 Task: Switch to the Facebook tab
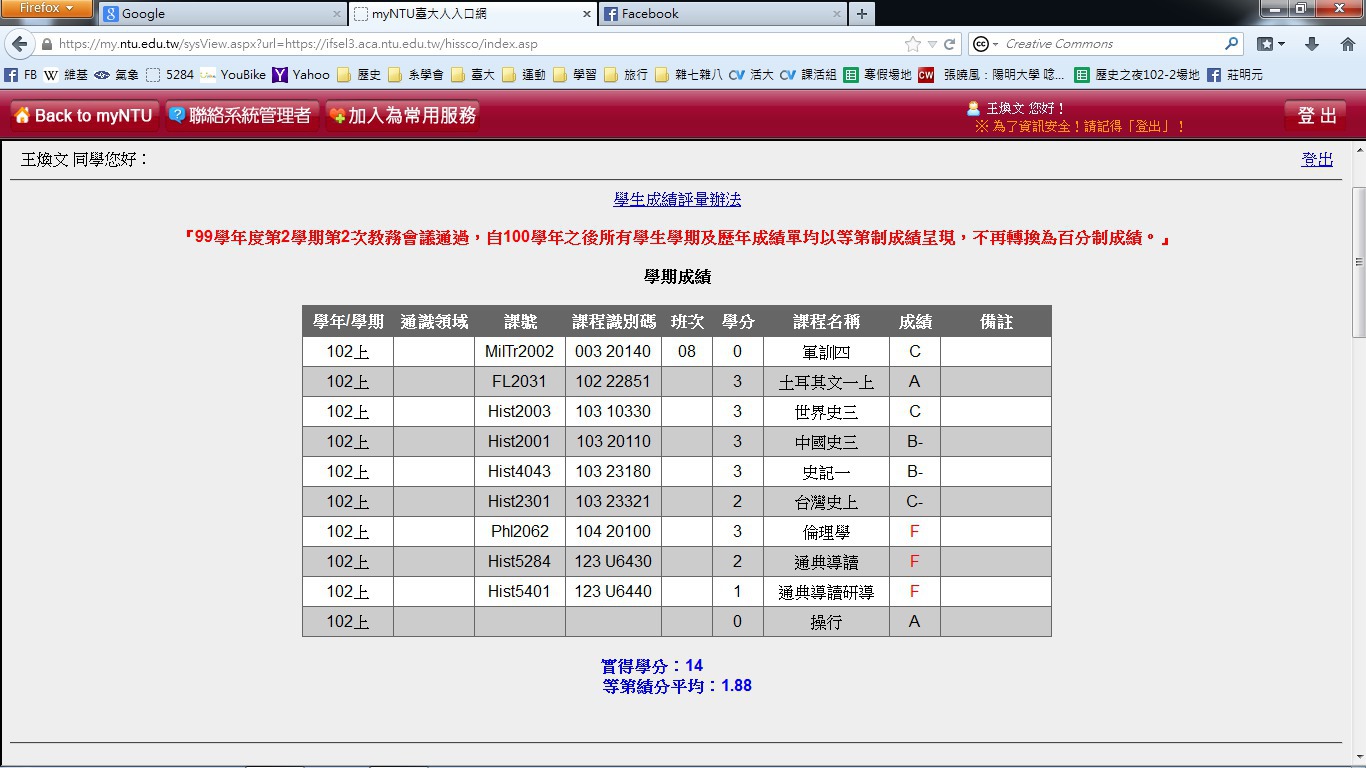(x=718, y=14)
